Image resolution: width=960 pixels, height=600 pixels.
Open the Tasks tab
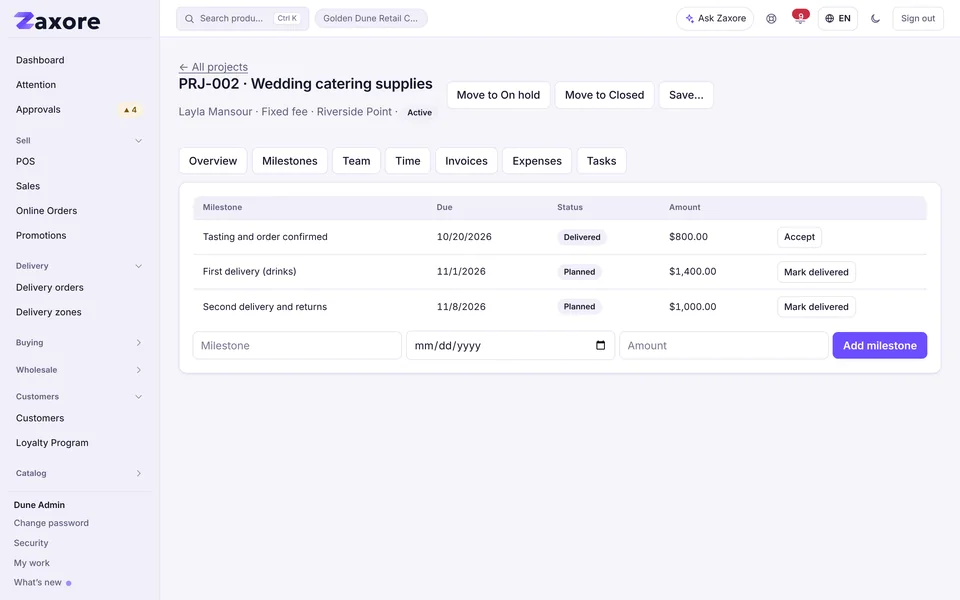(601, 160)
